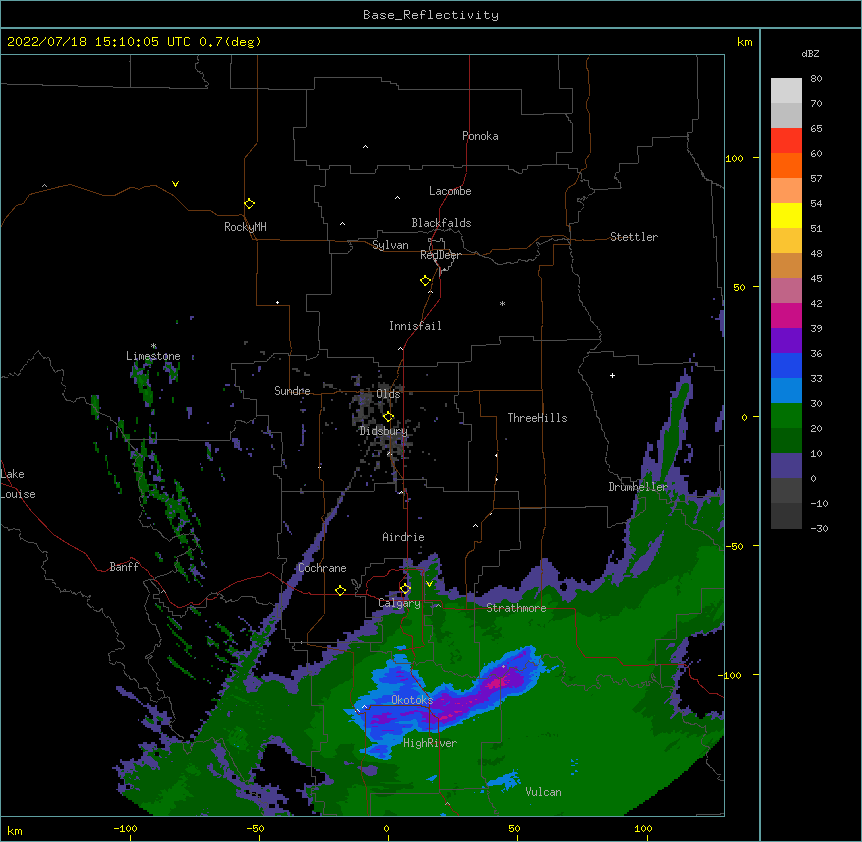862x842 pixels.
Task: Click the Vulcan town label
Action: tap(543, 792)
